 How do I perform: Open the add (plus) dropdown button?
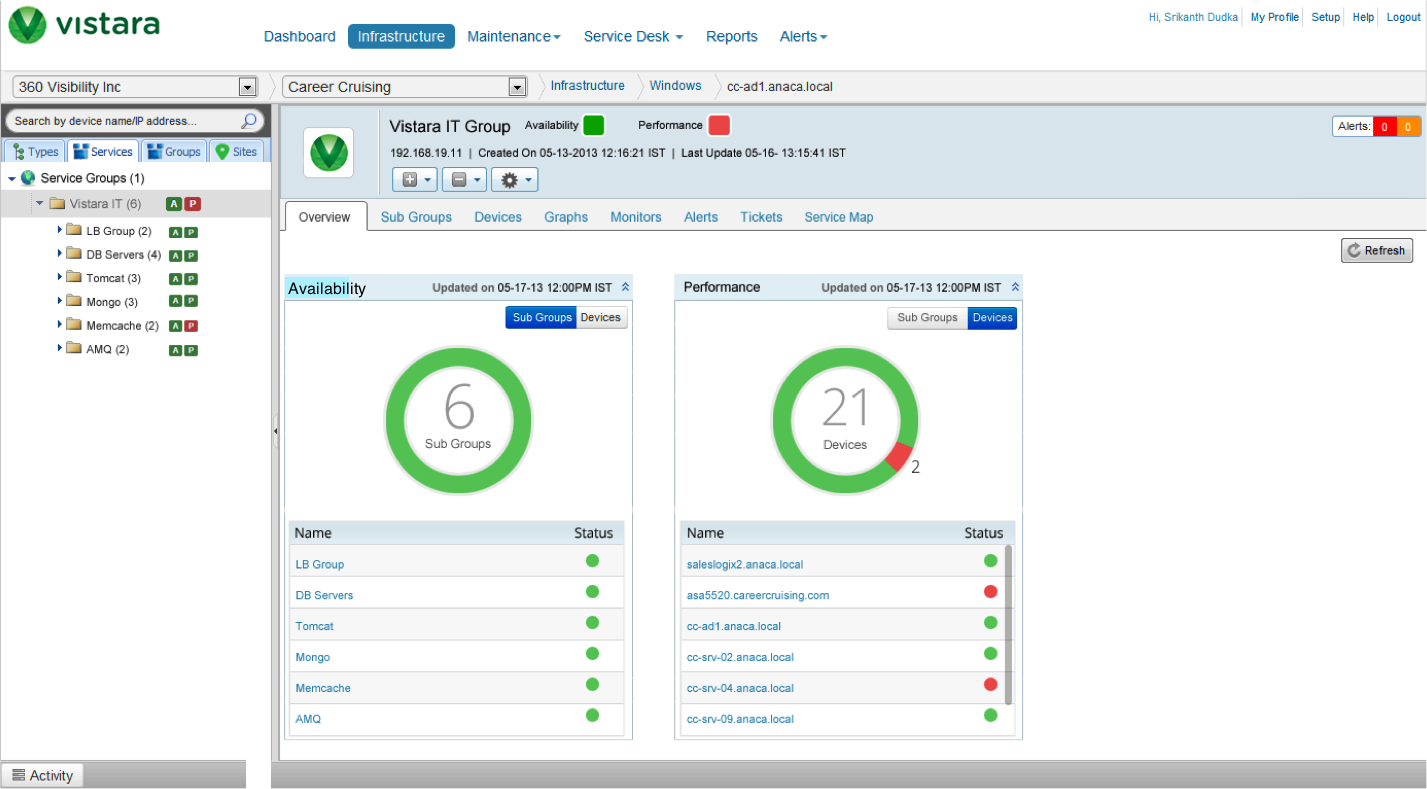click(415, 180)
